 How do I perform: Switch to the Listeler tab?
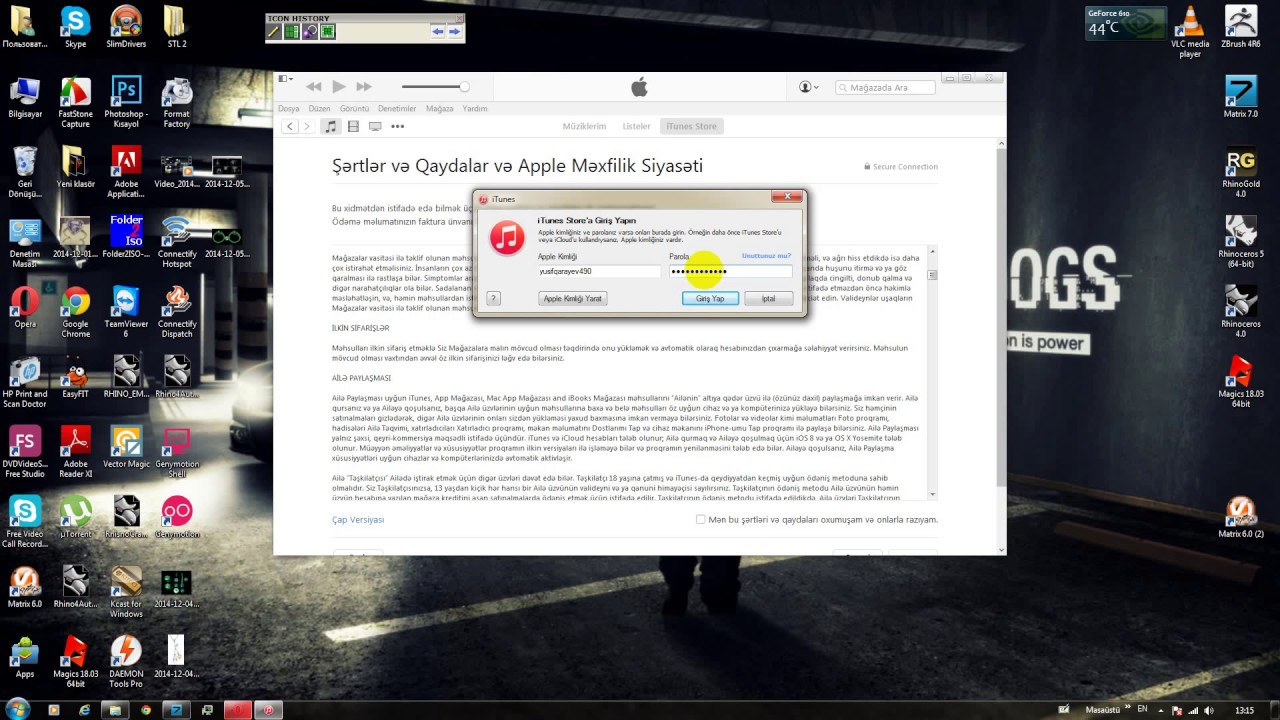pos(636,126)
